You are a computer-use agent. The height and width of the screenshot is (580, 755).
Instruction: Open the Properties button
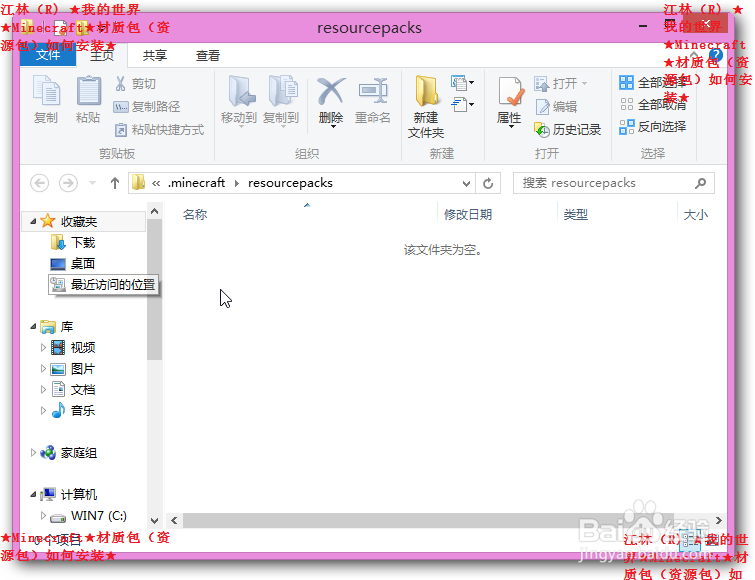(x=509, y=101)
